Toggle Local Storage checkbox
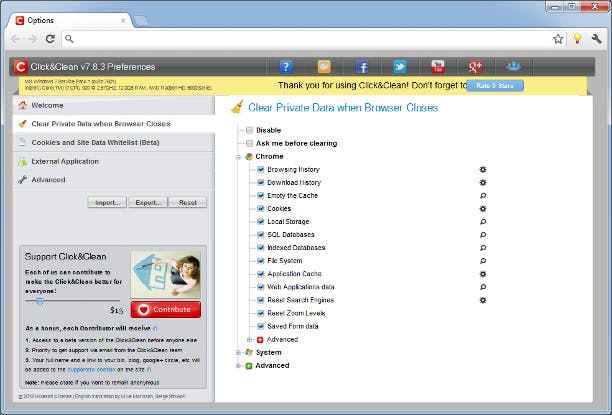612x415 pixels. pyautogui.click(x=261, y=222)
